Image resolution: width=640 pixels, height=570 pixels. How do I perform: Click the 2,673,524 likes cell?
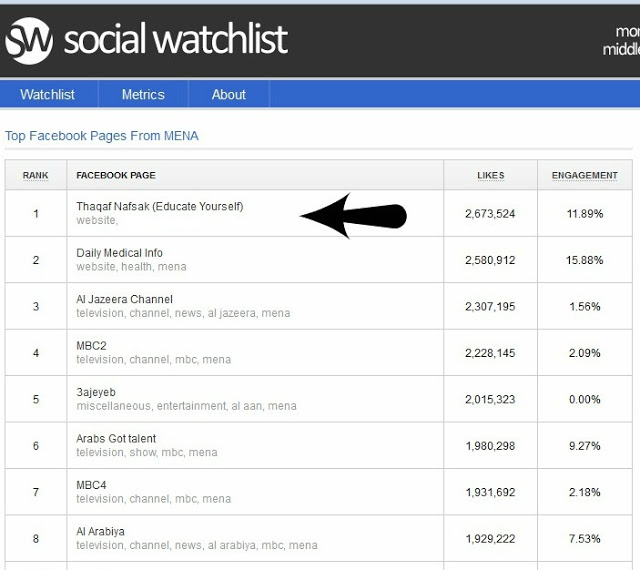click(490, 214)
